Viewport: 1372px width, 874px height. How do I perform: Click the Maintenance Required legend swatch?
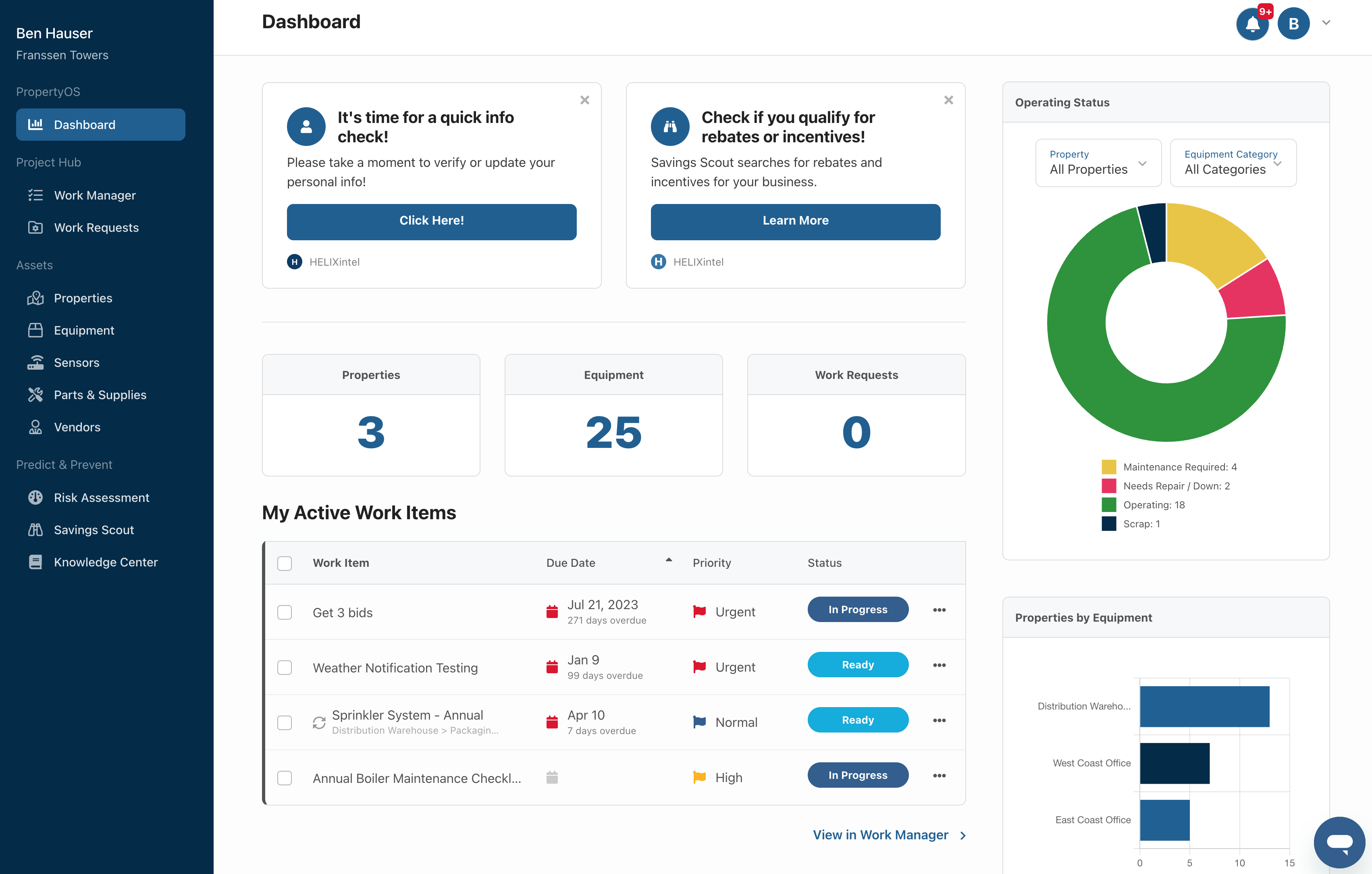pos(1109,466)
